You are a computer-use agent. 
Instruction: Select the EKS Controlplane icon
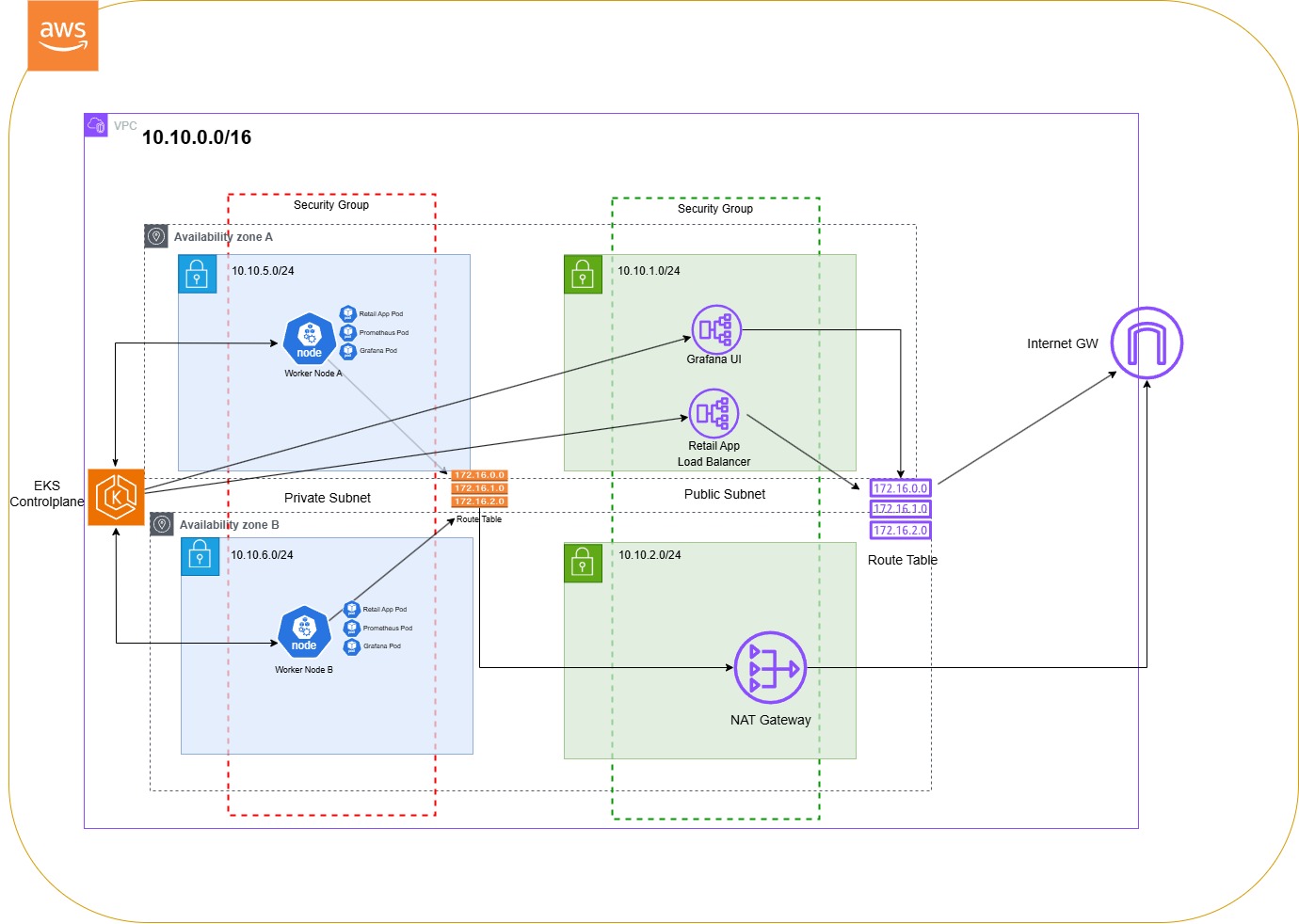tap(116, 497)
